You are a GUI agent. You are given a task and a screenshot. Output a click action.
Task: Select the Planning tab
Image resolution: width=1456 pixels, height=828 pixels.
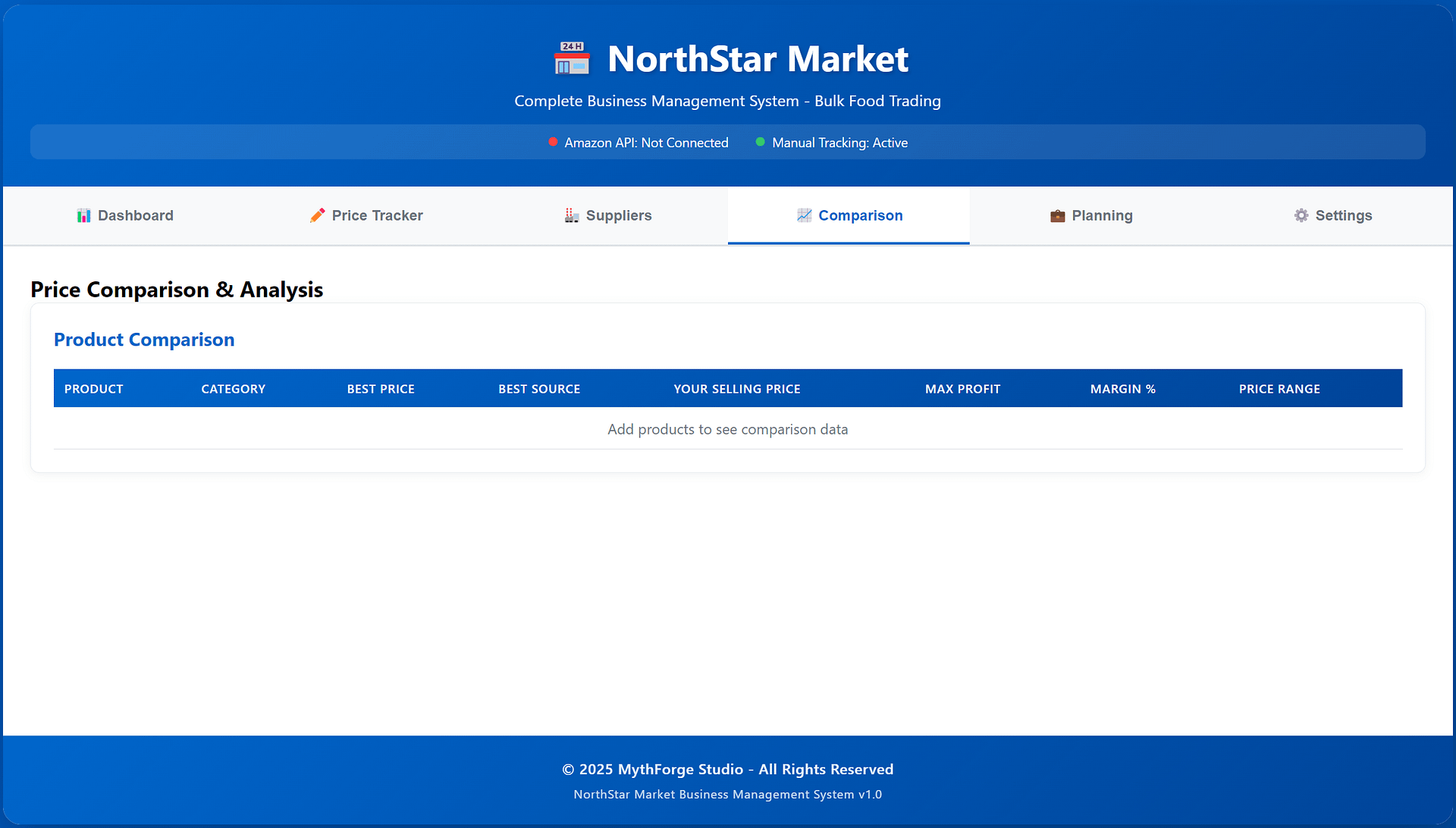pyautogui.click(x=1101, y=215)
